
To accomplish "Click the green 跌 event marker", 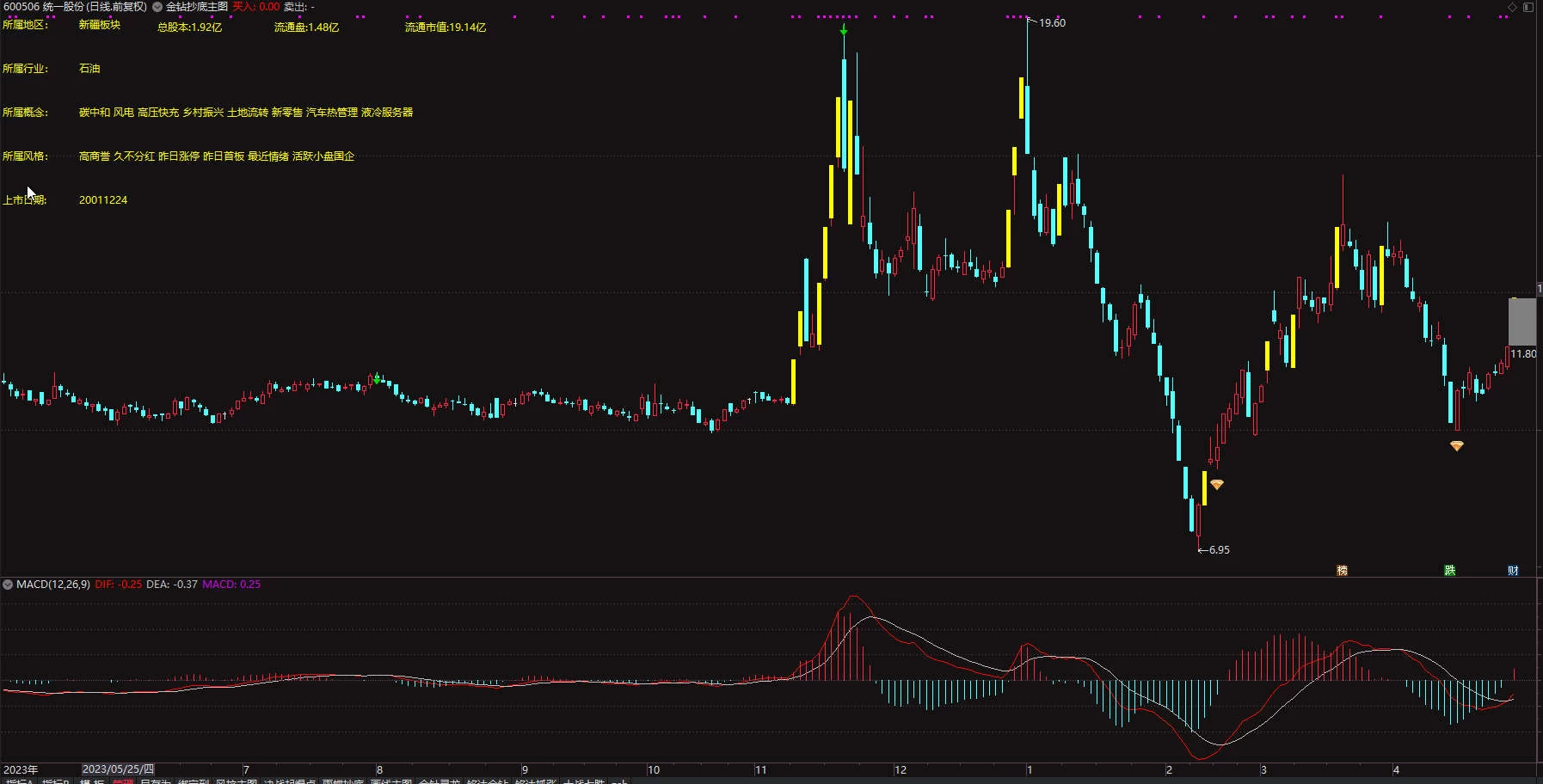I will (x=1449, y=571).
